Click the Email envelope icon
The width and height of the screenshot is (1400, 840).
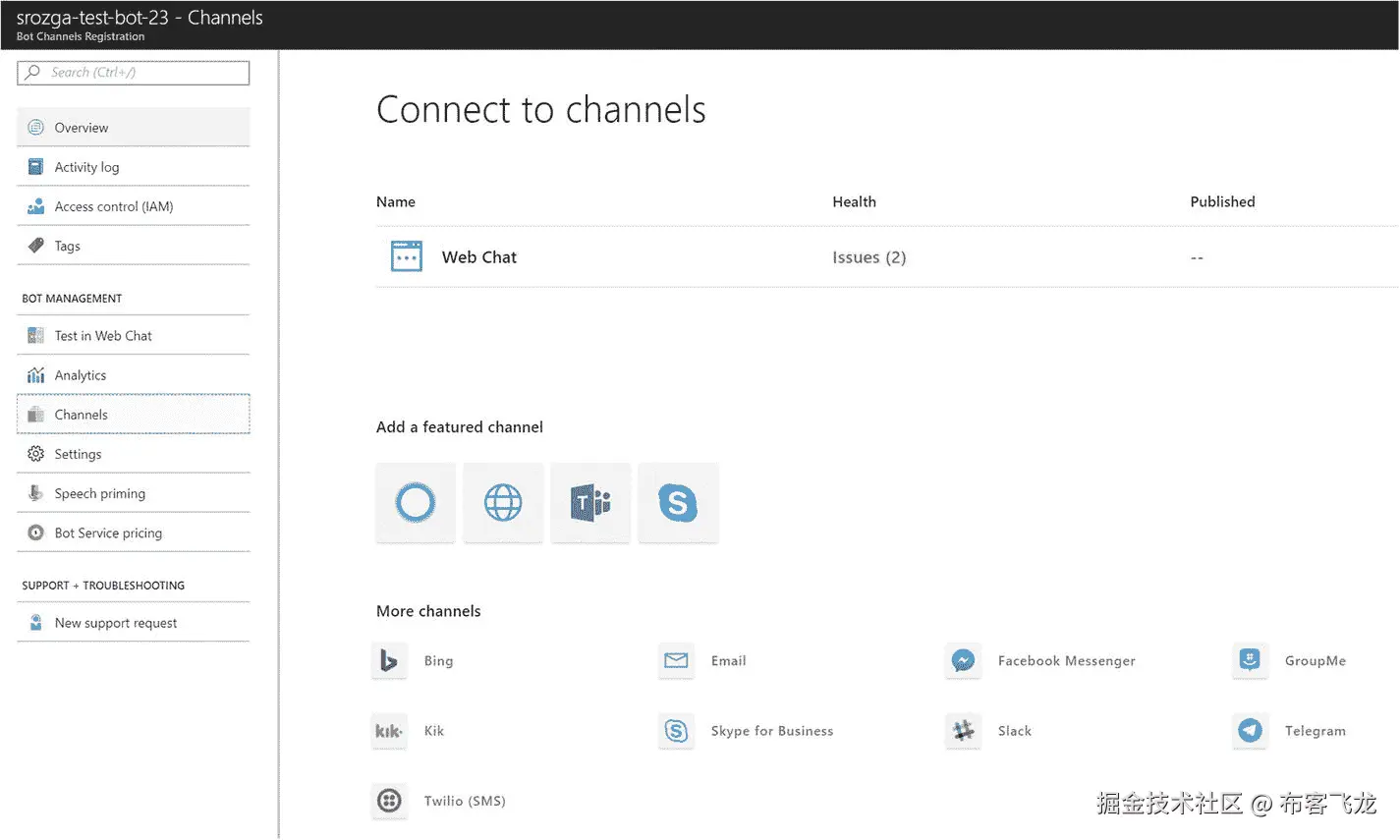676,661
